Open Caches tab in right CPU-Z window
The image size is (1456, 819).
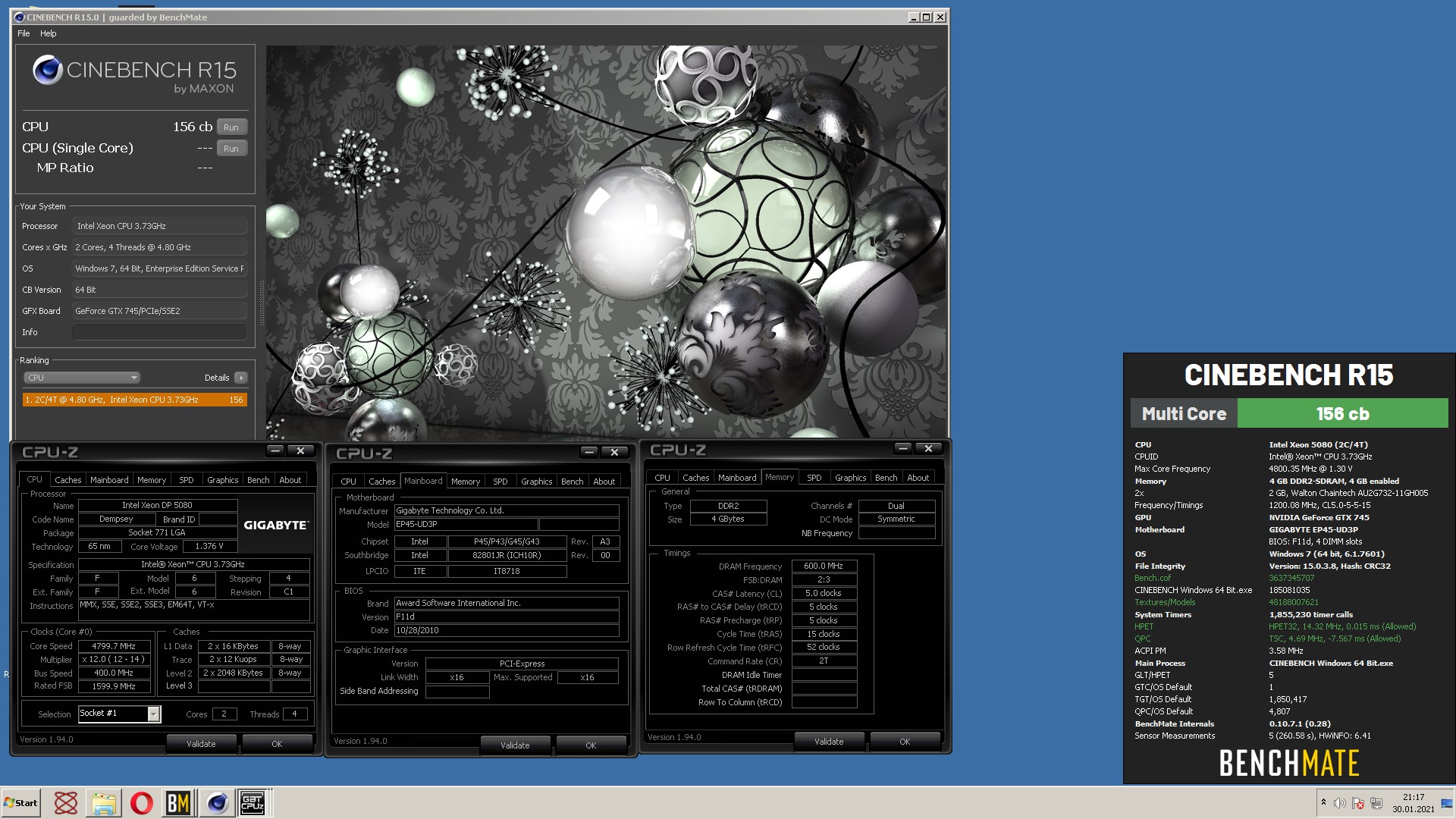pyautogui.click(x=695, y=478)
